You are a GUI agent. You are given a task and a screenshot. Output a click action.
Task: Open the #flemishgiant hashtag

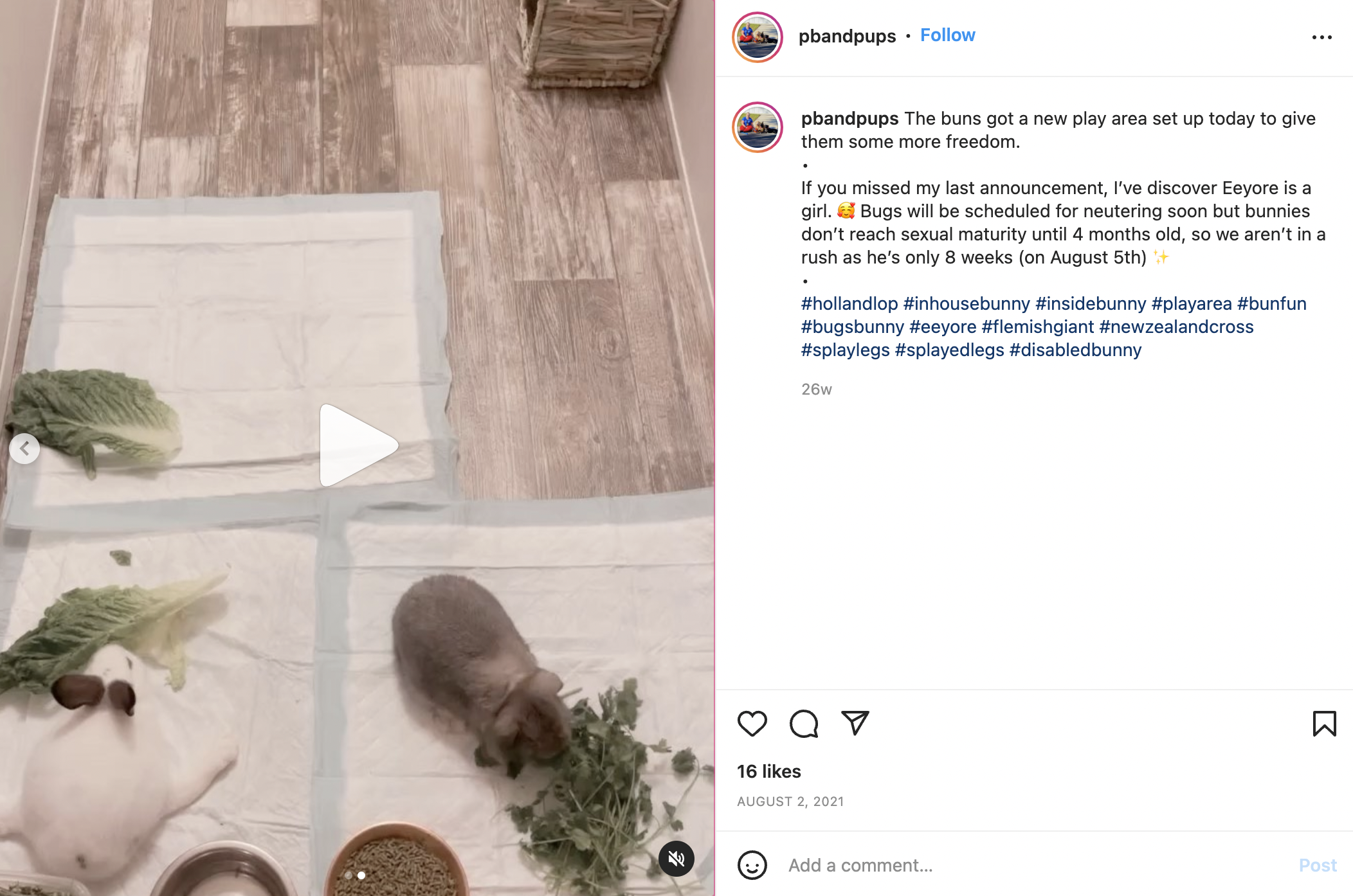pos(1037,327)
